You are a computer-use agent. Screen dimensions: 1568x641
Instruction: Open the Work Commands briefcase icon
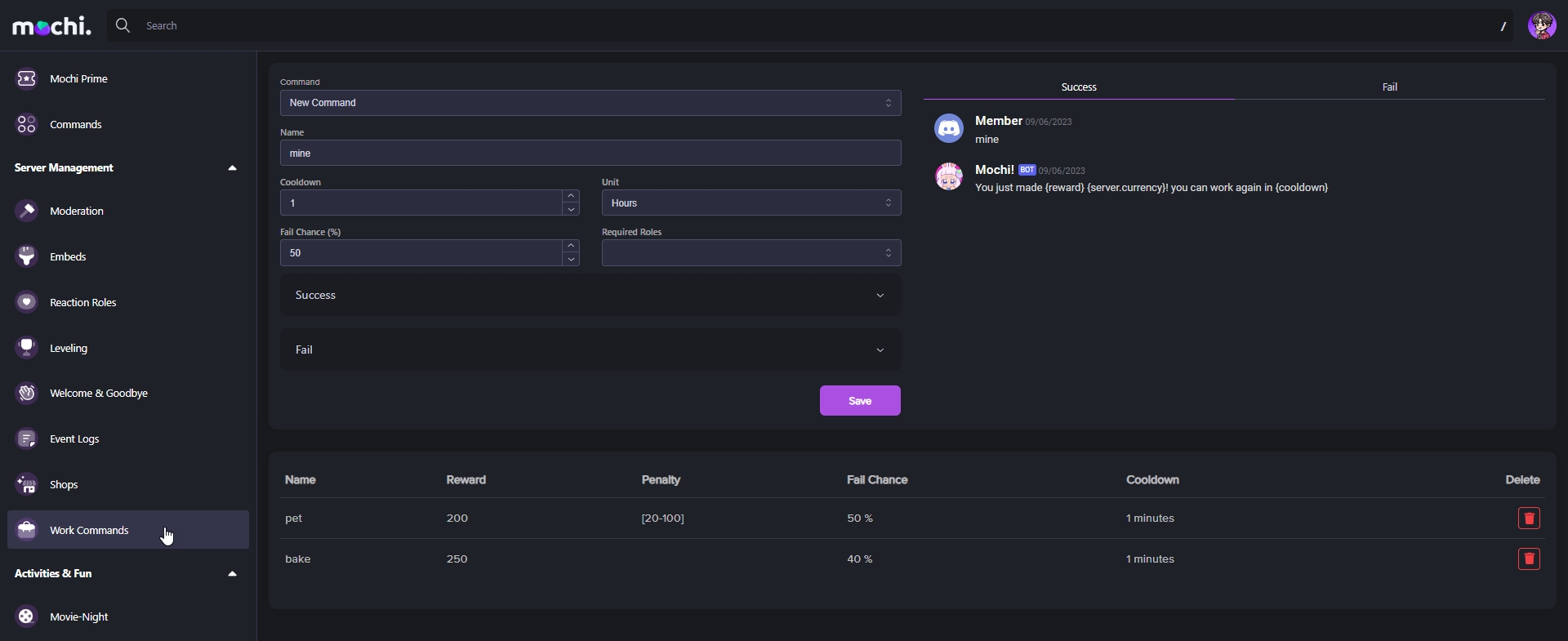pyautogui.click(x=27, y=530)
